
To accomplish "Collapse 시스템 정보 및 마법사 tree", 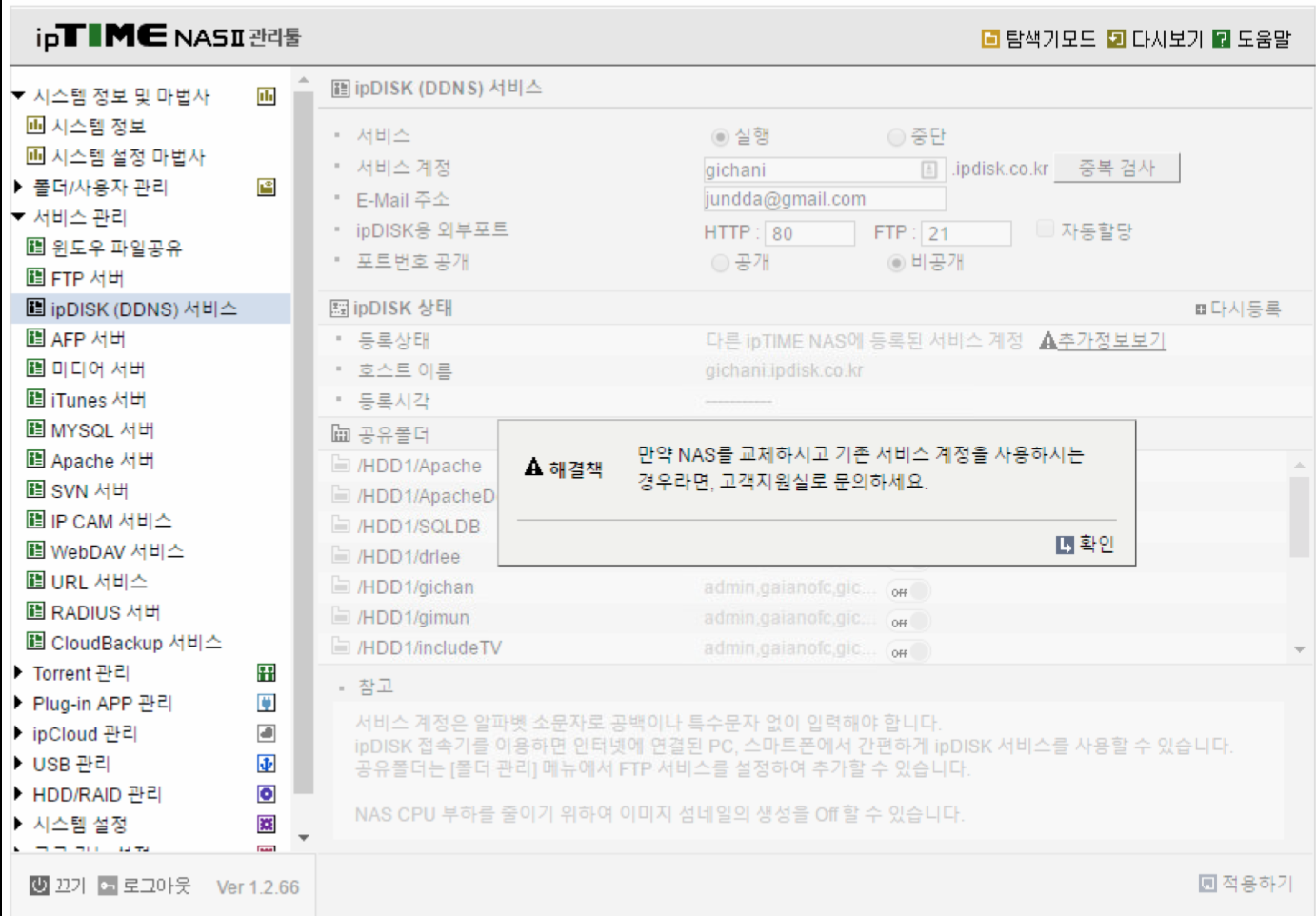I will (18, 96).
